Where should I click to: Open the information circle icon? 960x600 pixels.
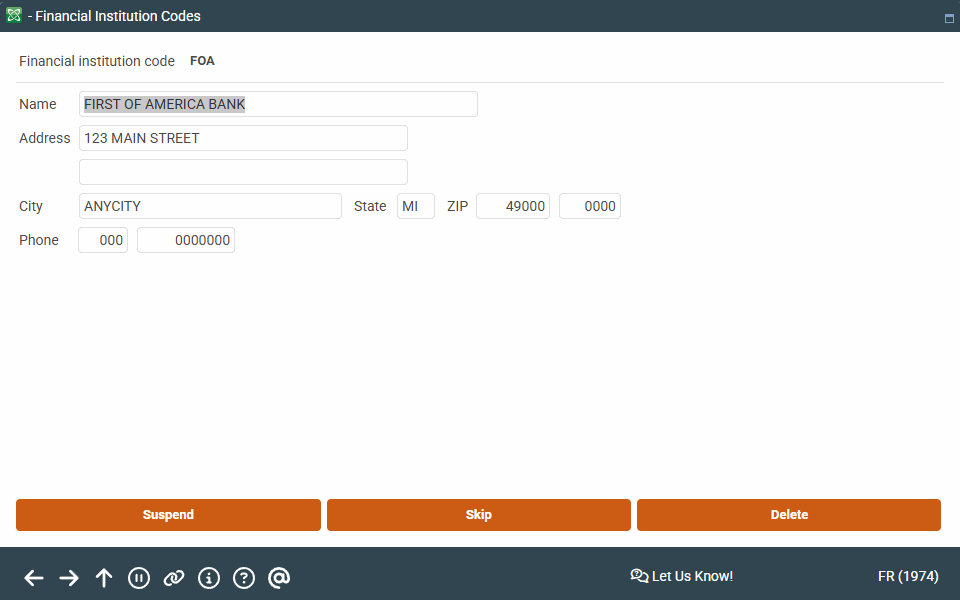pyautogui.click(x=209, y=578)
